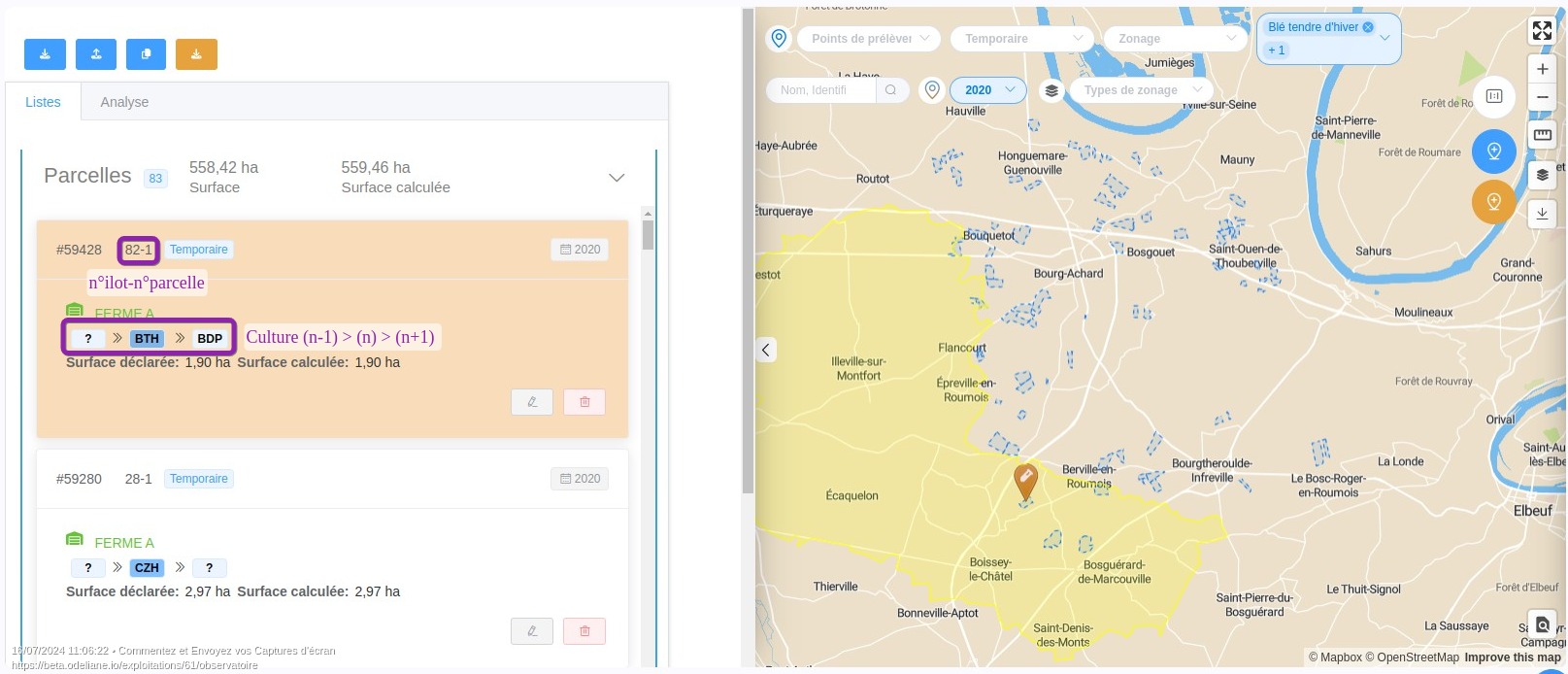Select the Listes tab
Screen dimensions: 1568x674
click(43, 102)
